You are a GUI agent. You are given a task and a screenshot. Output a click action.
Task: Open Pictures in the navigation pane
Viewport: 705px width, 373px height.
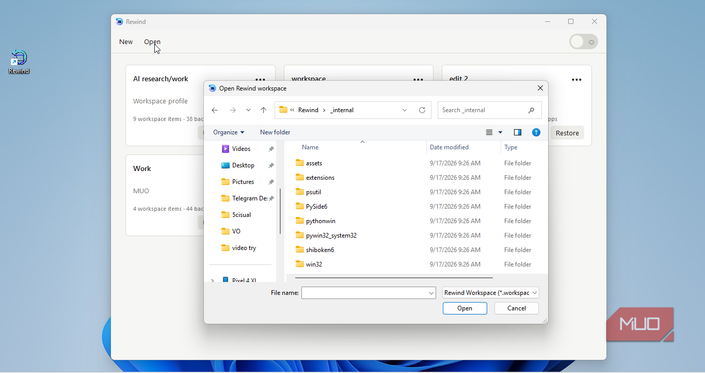pyautogui.click(x=243, y=182)
